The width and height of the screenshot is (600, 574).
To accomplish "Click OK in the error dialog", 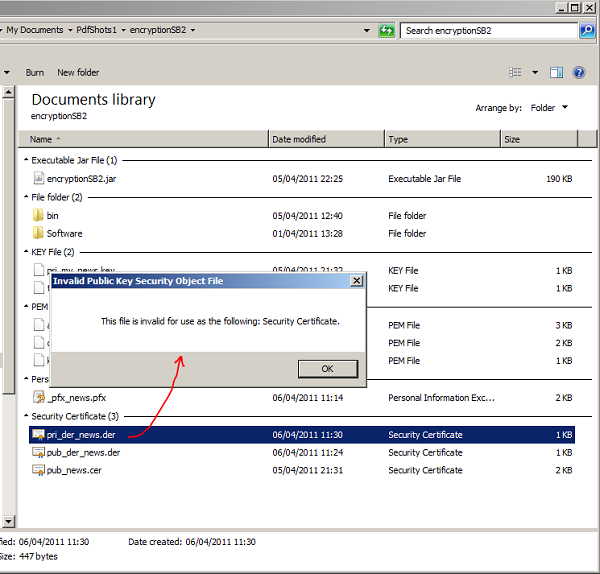I will point(328,369).
